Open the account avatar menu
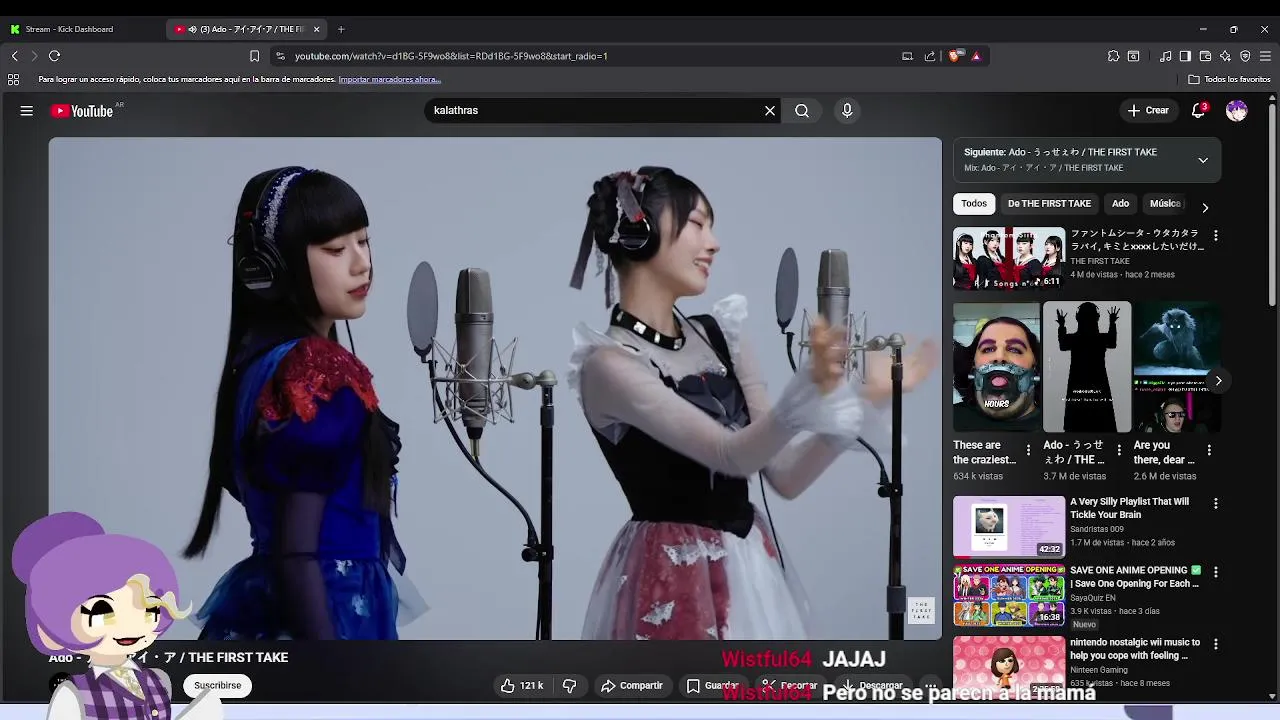This screenshot has width=1280, height=720. point(1237,111)
